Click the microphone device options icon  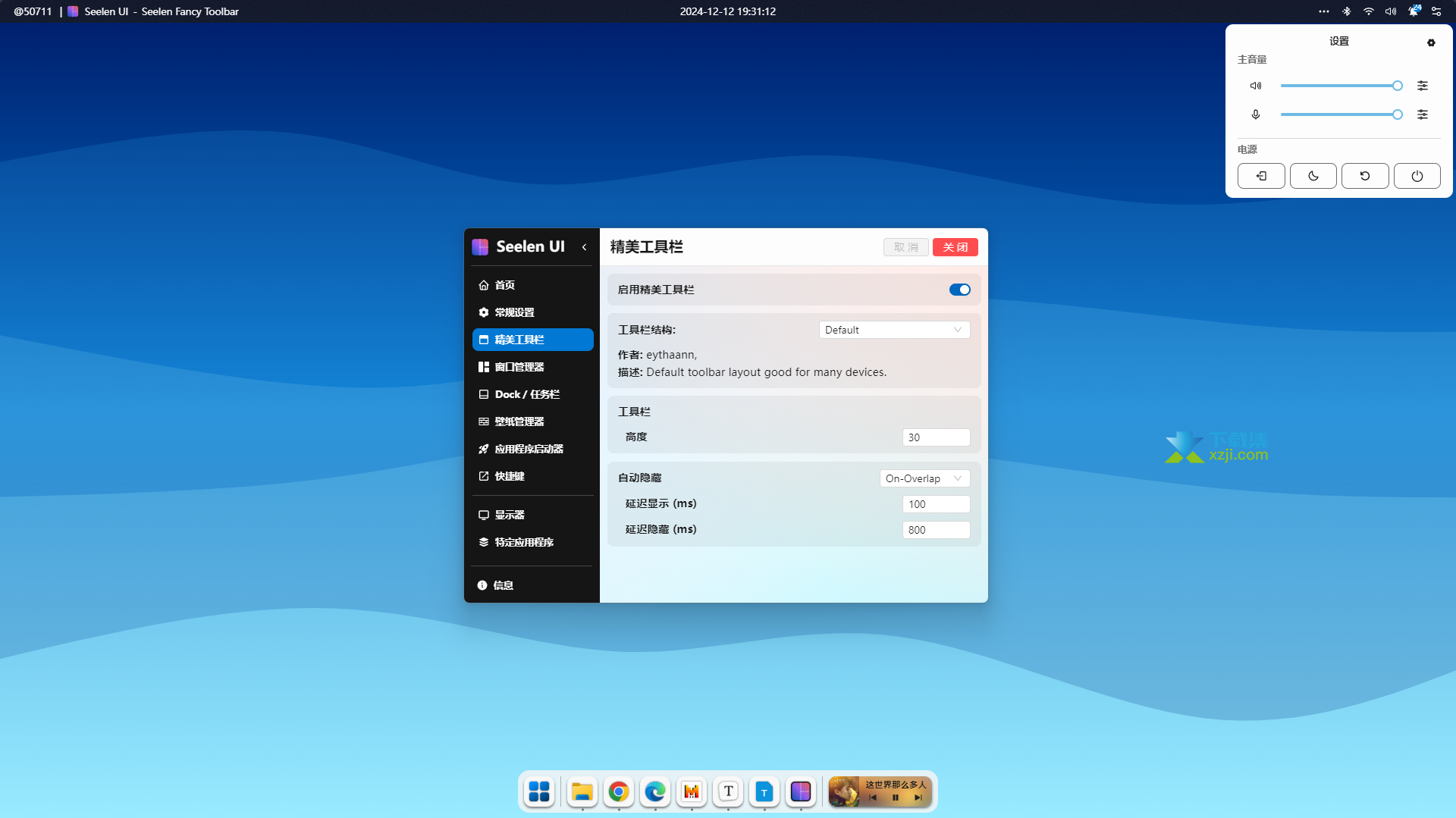[1423, 114]
